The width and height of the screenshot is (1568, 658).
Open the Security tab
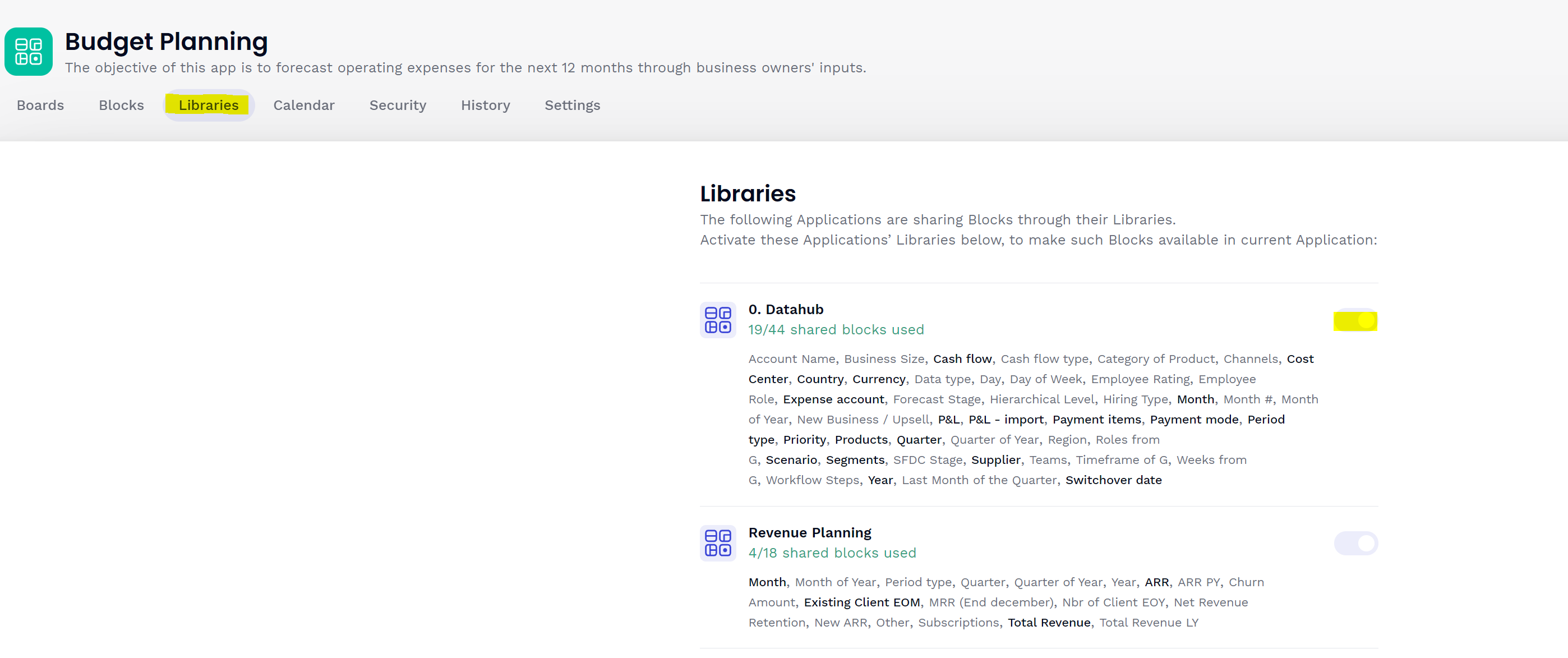[398, 105]
